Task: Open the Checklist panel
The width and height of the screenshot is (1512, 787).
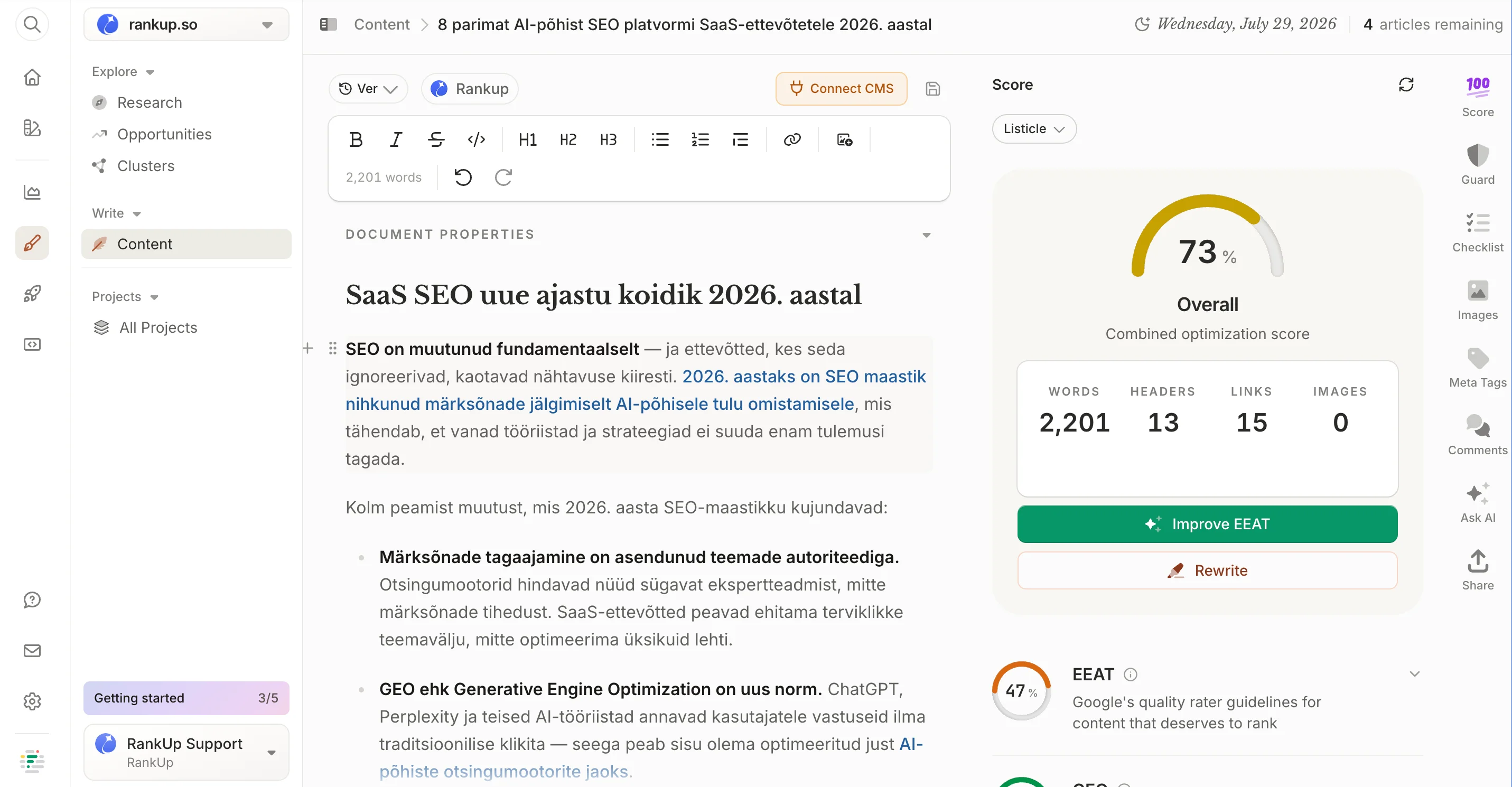Action: 1477,232
